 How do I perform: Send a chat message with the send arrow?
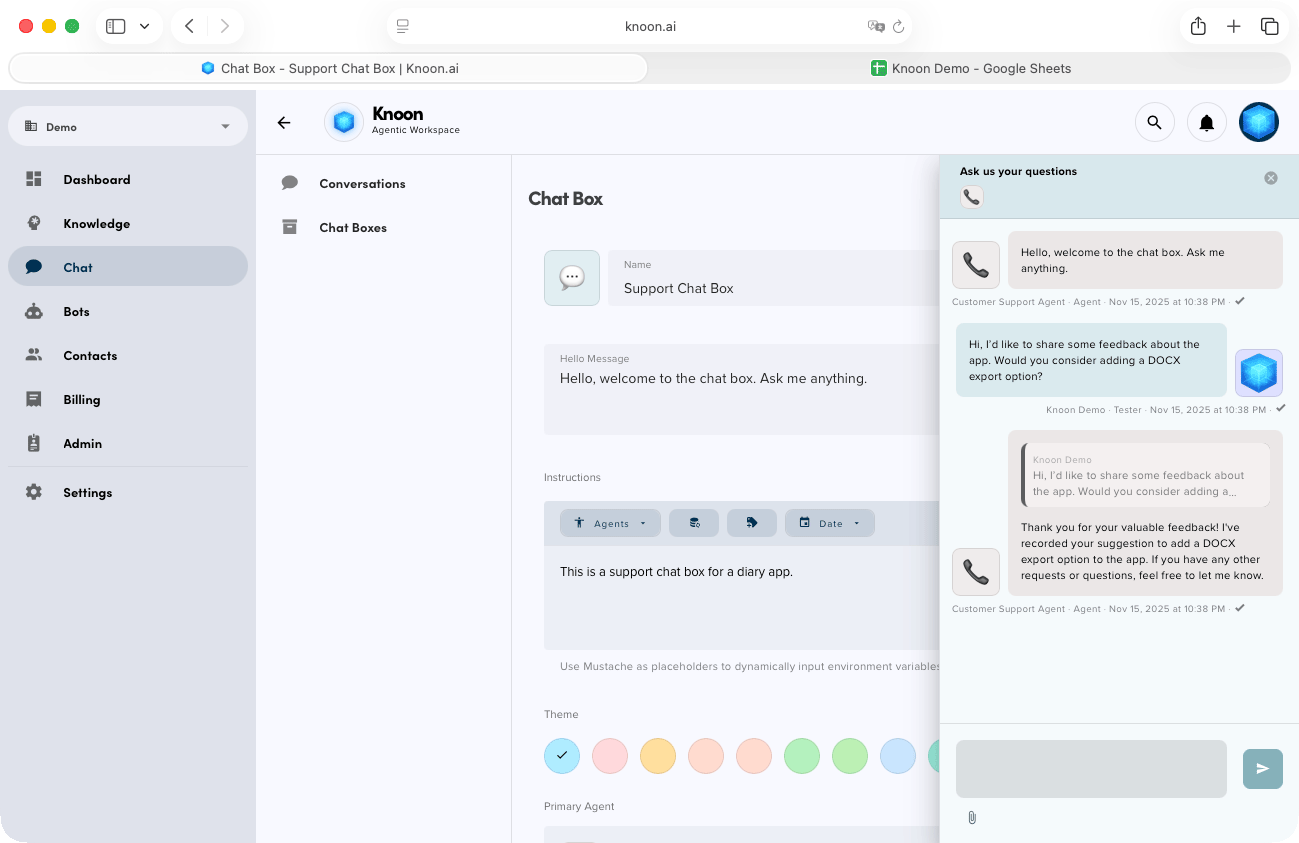[x=1262, y=768]
